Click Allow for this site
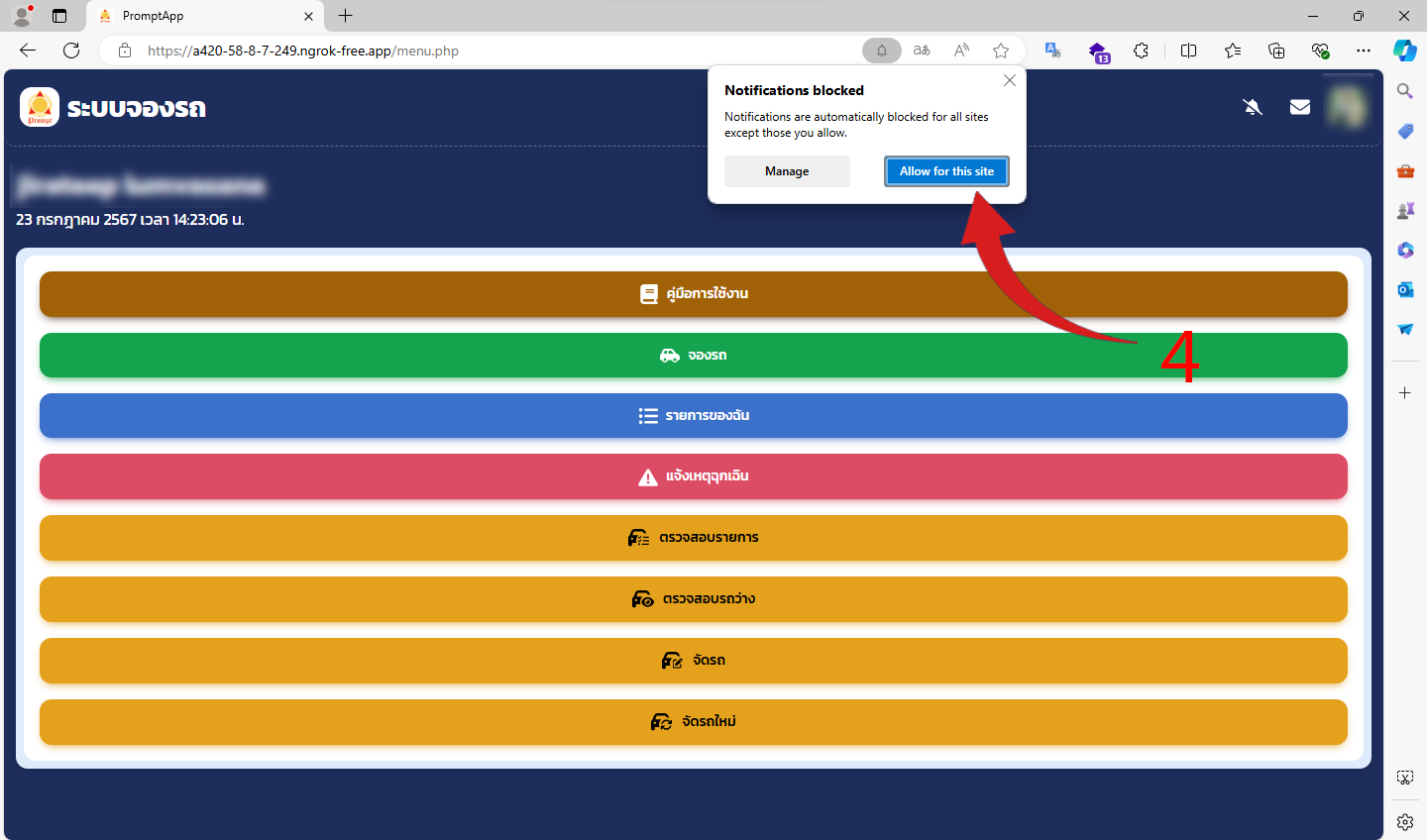Viewport: 1427px width, 840px height. [946, 171]
